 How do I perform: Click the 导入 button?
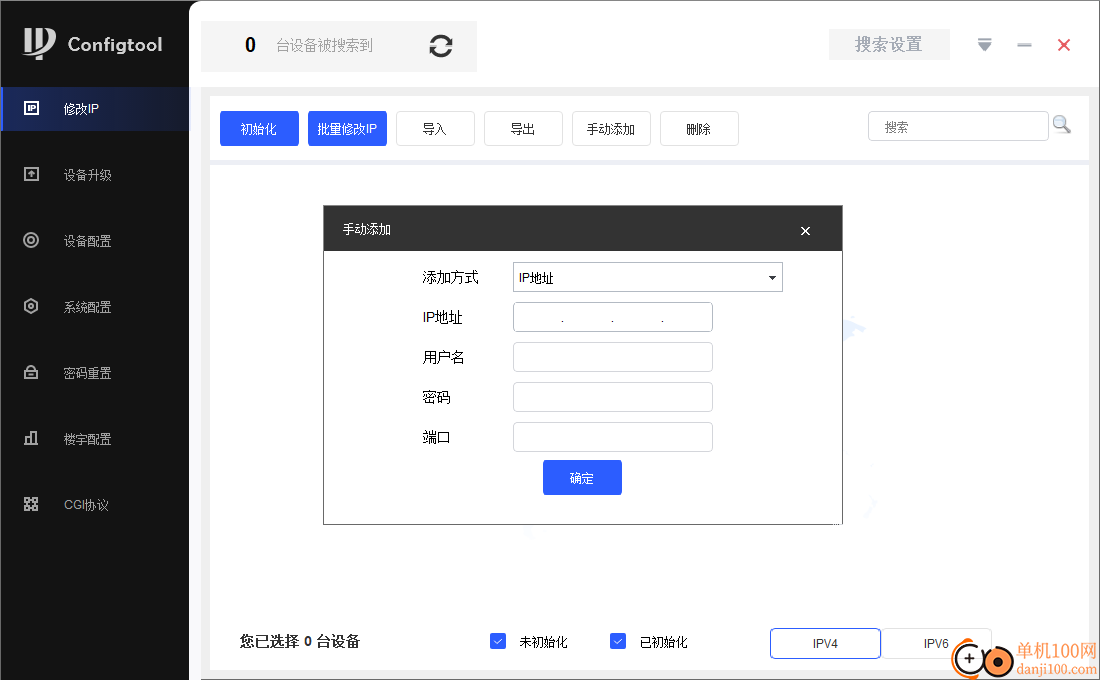435,128
